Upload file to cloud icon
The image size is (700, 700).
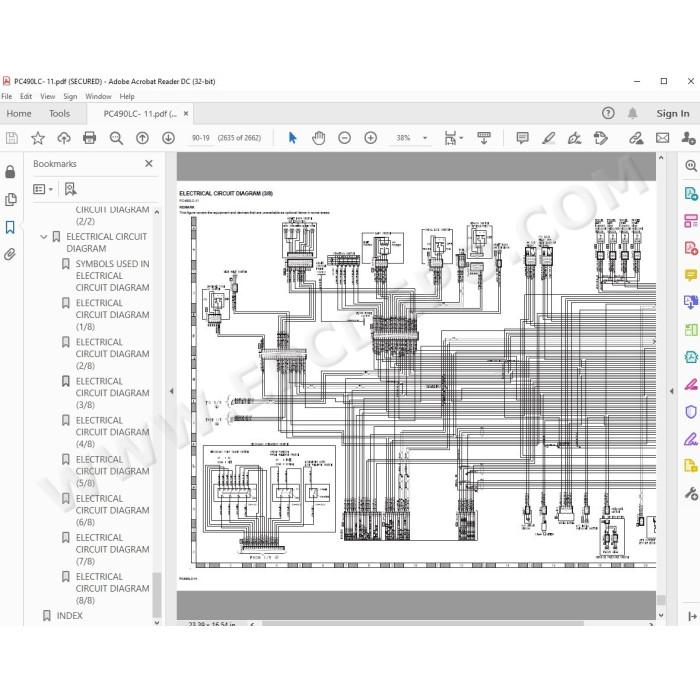(64, 138)
